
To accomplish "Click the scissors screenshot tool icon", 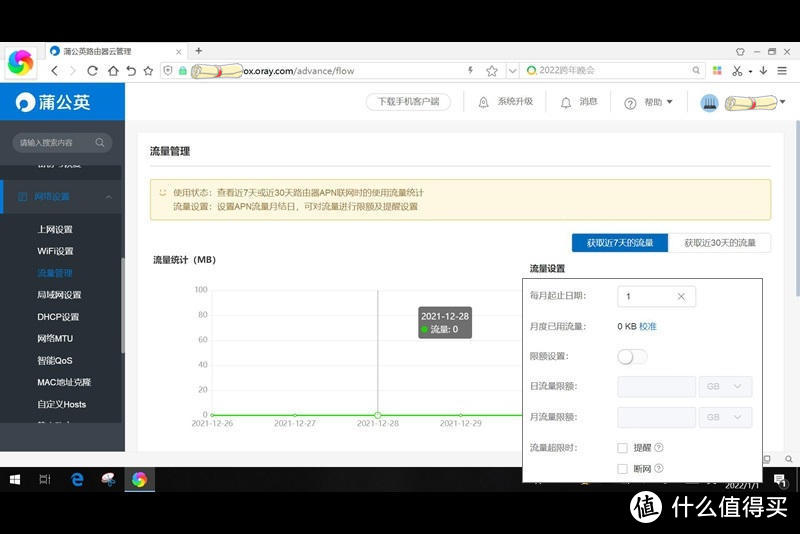I will [737, 71].
